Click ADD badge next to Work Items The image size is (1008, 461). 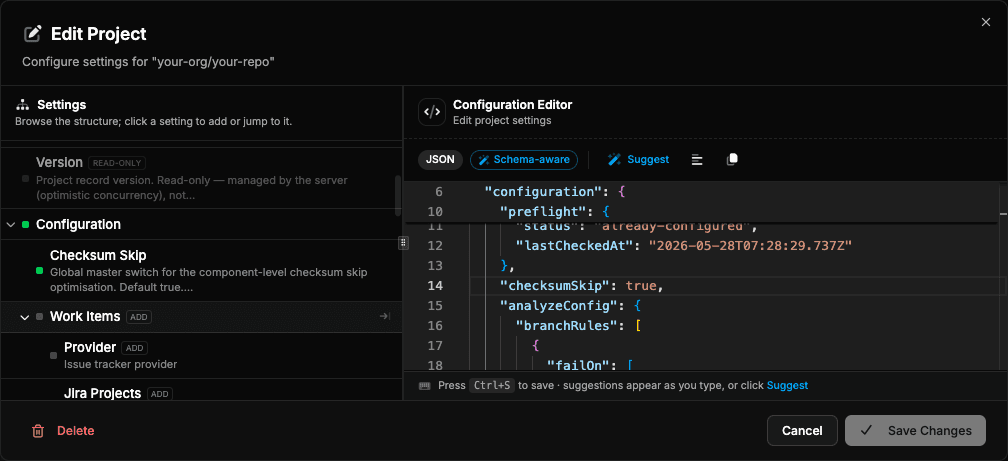(139, 317)
